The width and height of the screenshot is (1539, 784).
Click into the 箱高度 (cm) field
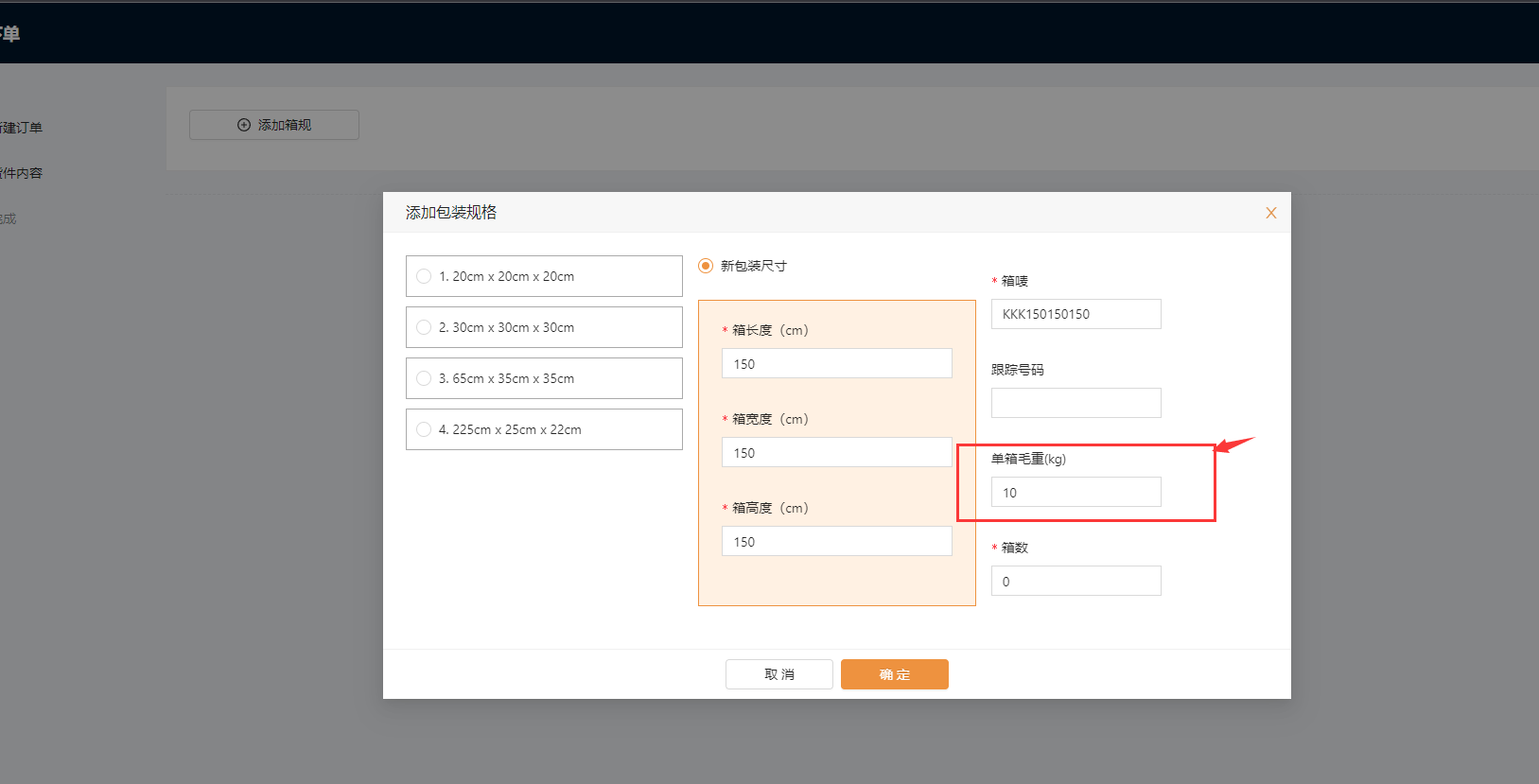[x=836, y=541]
